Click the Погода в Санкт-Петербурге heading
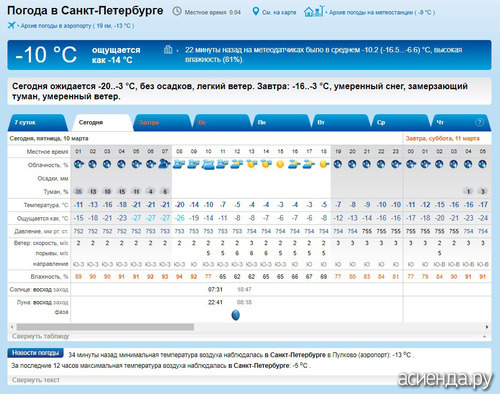This screenshot has height=394, width=500. [85, 11]
